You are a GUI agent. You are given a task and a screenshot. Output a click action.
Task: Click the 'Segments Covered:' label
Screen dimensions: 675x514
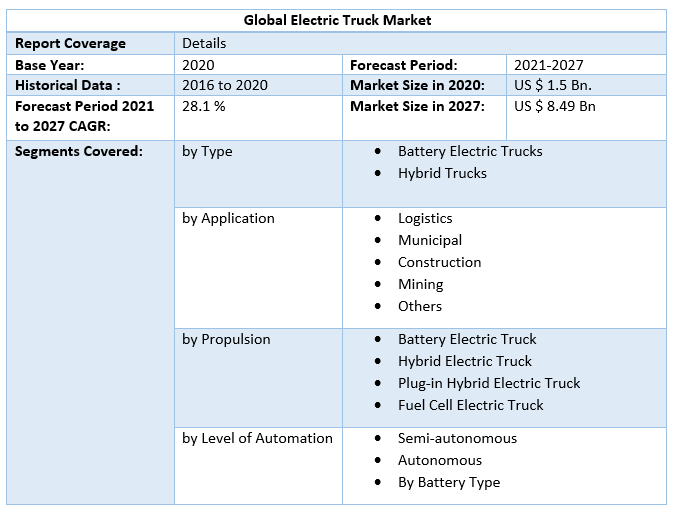pyautogui.click(x=79, y=151)
